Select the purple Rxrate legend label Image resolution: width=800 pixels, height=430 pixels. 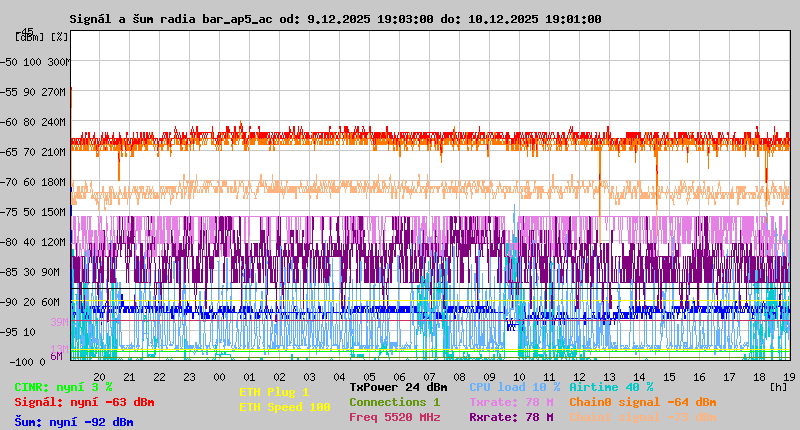tap(511, 417)
